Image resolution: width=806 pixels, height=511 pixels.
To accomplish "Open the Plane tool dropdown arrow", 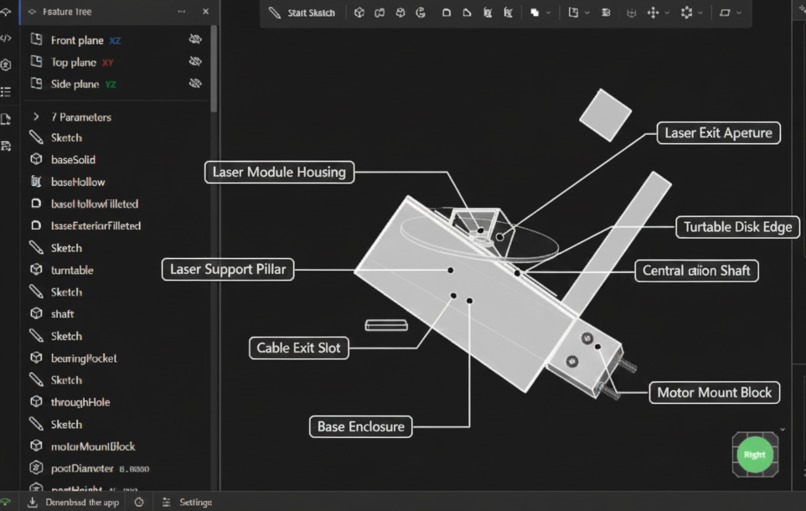I will (x=587, y=13).
